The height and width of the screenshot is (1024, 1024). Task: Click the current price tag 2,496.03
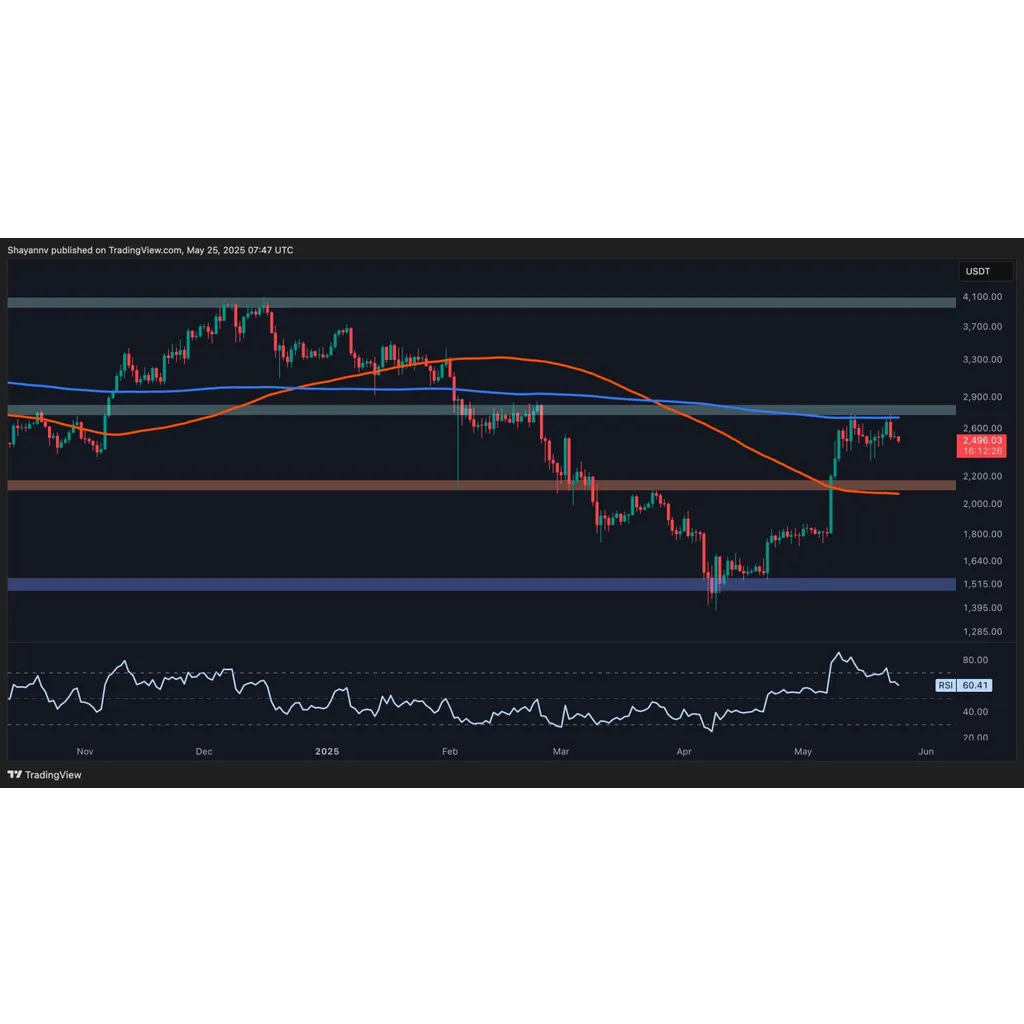(x=982, y=445)
